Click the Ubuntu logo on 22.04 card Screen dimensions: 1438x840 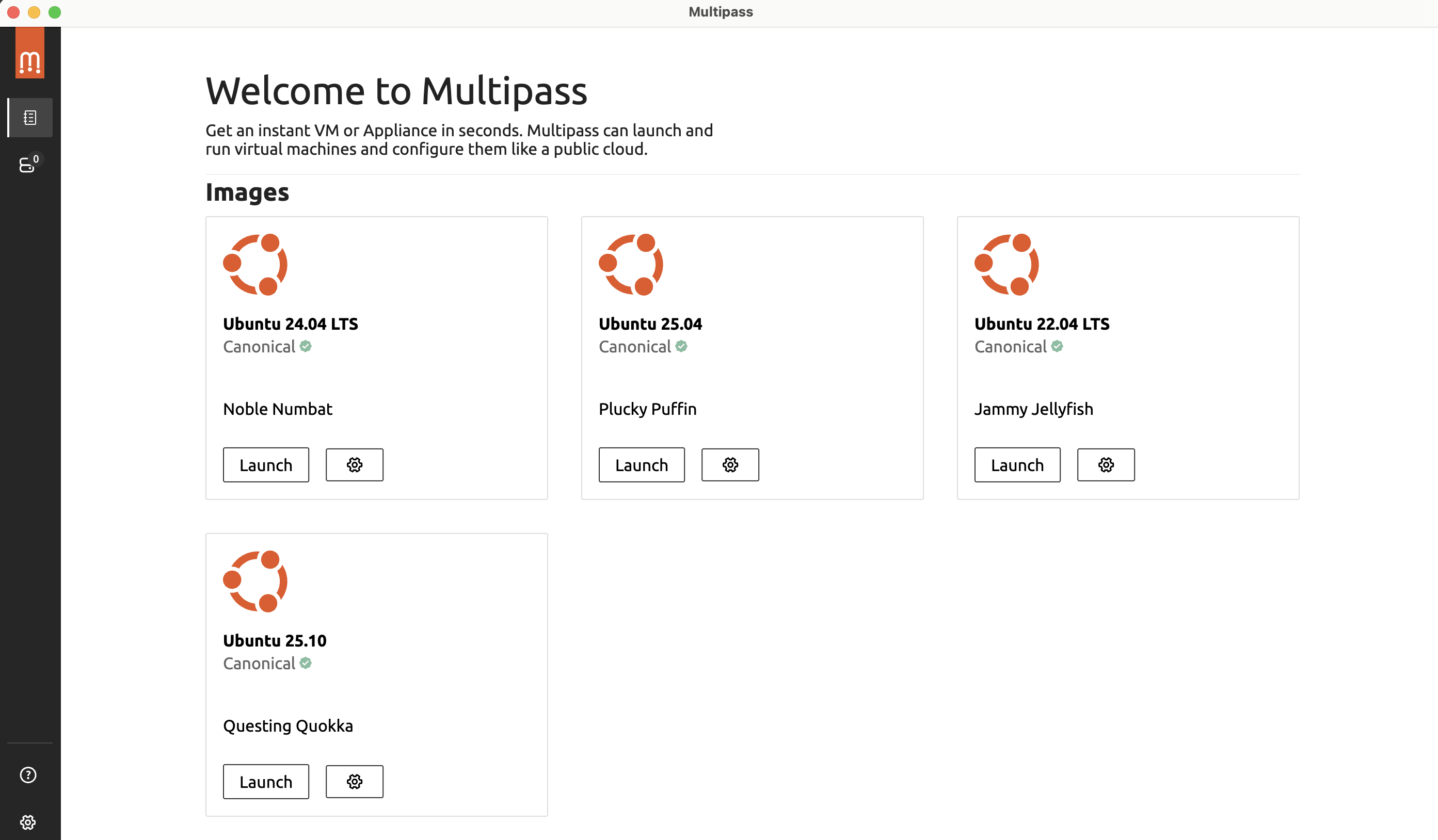pos(1006,265)
